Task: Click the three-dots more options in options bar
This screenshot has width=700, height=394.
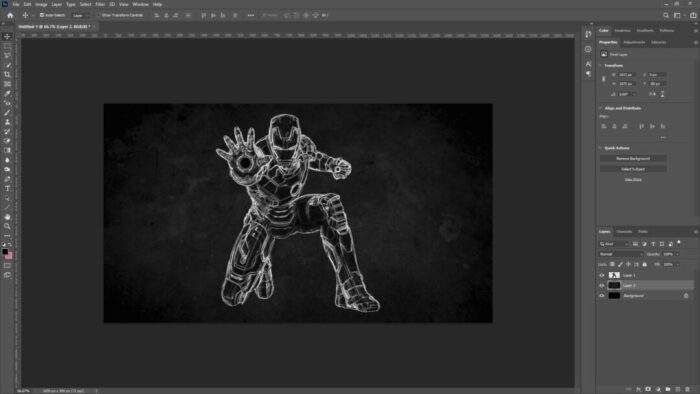Action: 250,15
